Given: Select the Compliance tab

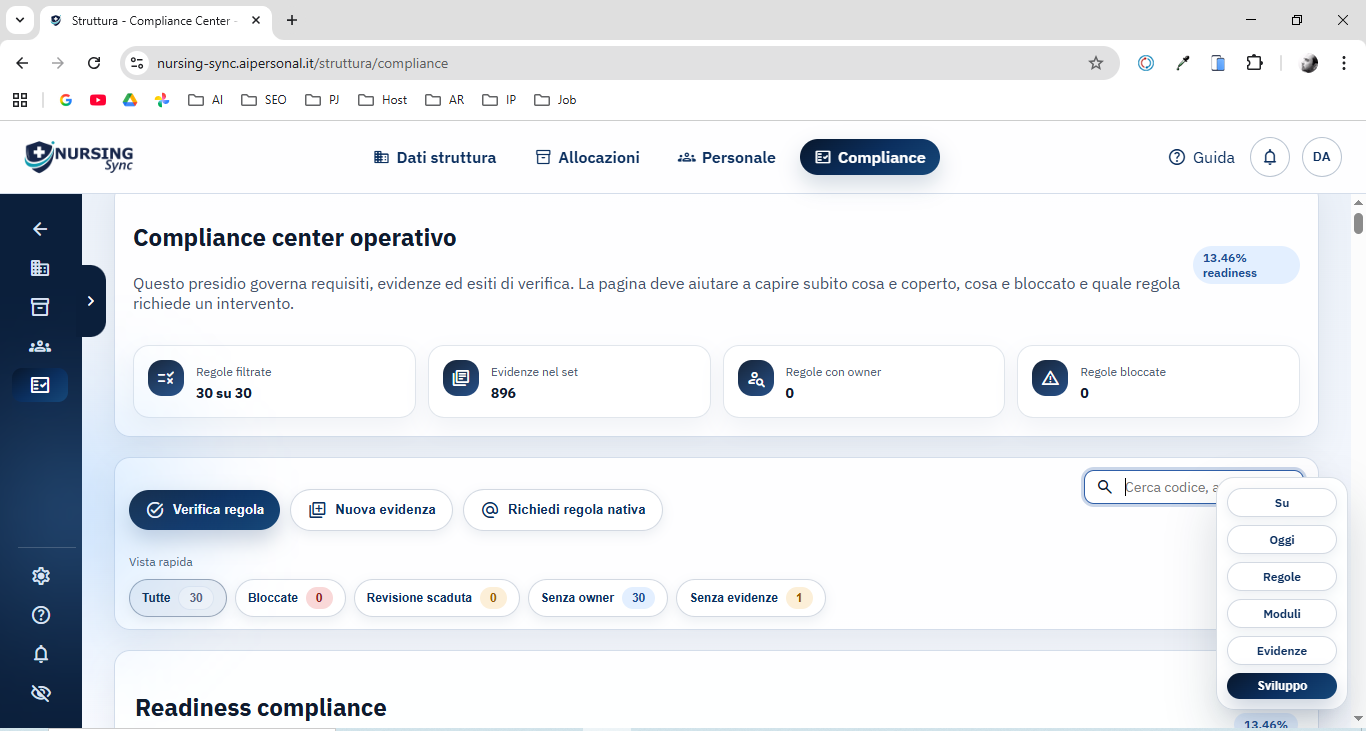Looking at the screenshot, I should (x=870, y=157).
